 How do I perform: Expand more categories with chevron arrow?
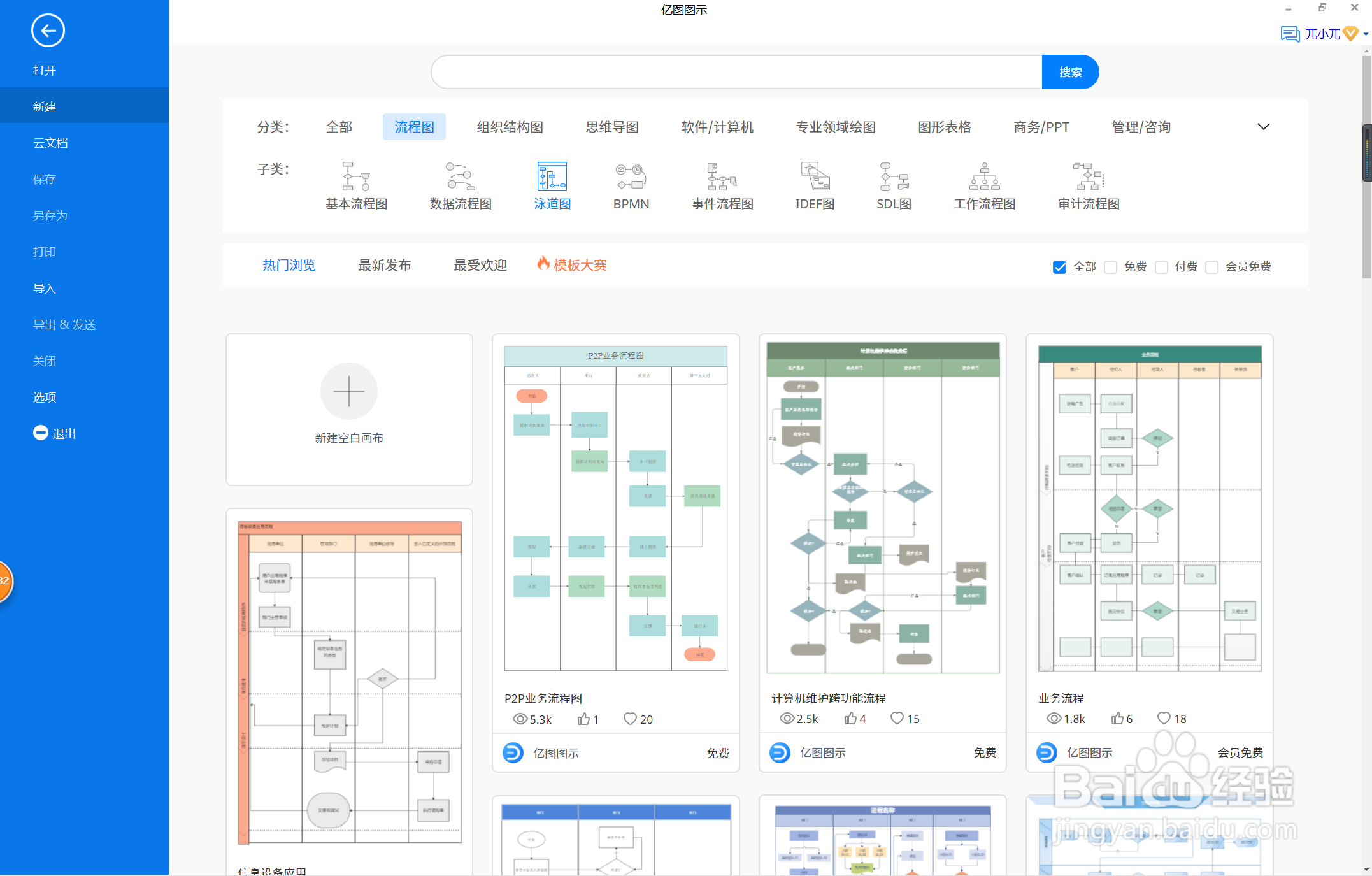point(1263,127)
